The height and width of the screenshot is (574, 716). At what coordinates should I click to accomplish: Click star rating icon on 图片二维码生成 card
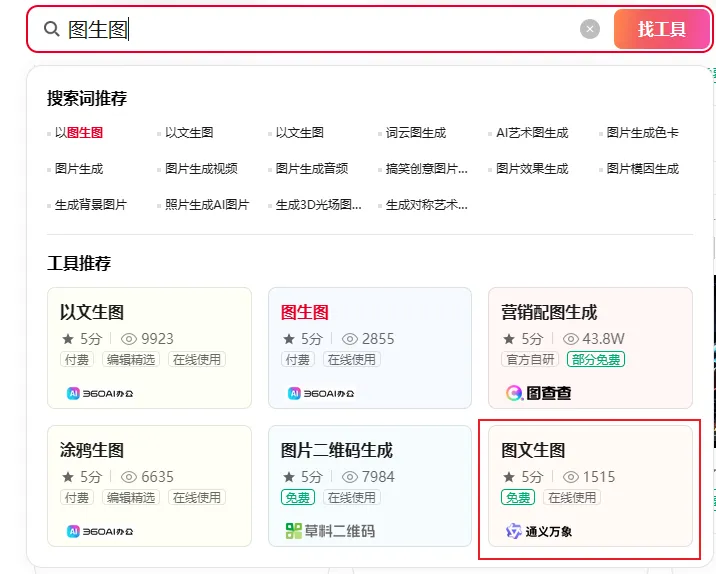(x=289, y=477)
